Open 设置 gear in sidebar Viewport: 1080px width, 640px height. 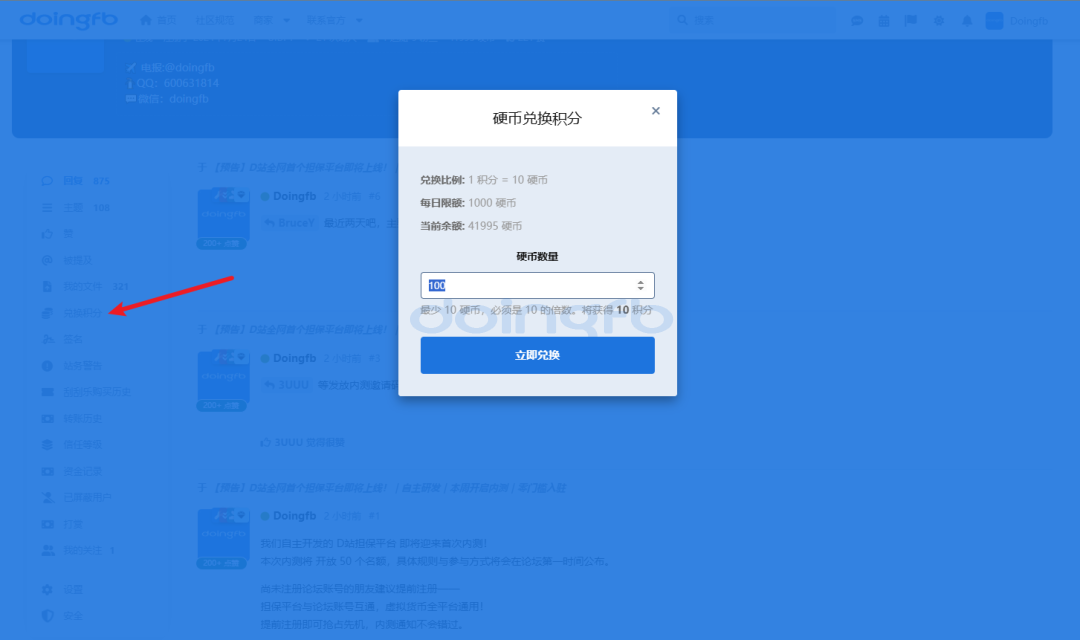point(72,590)
